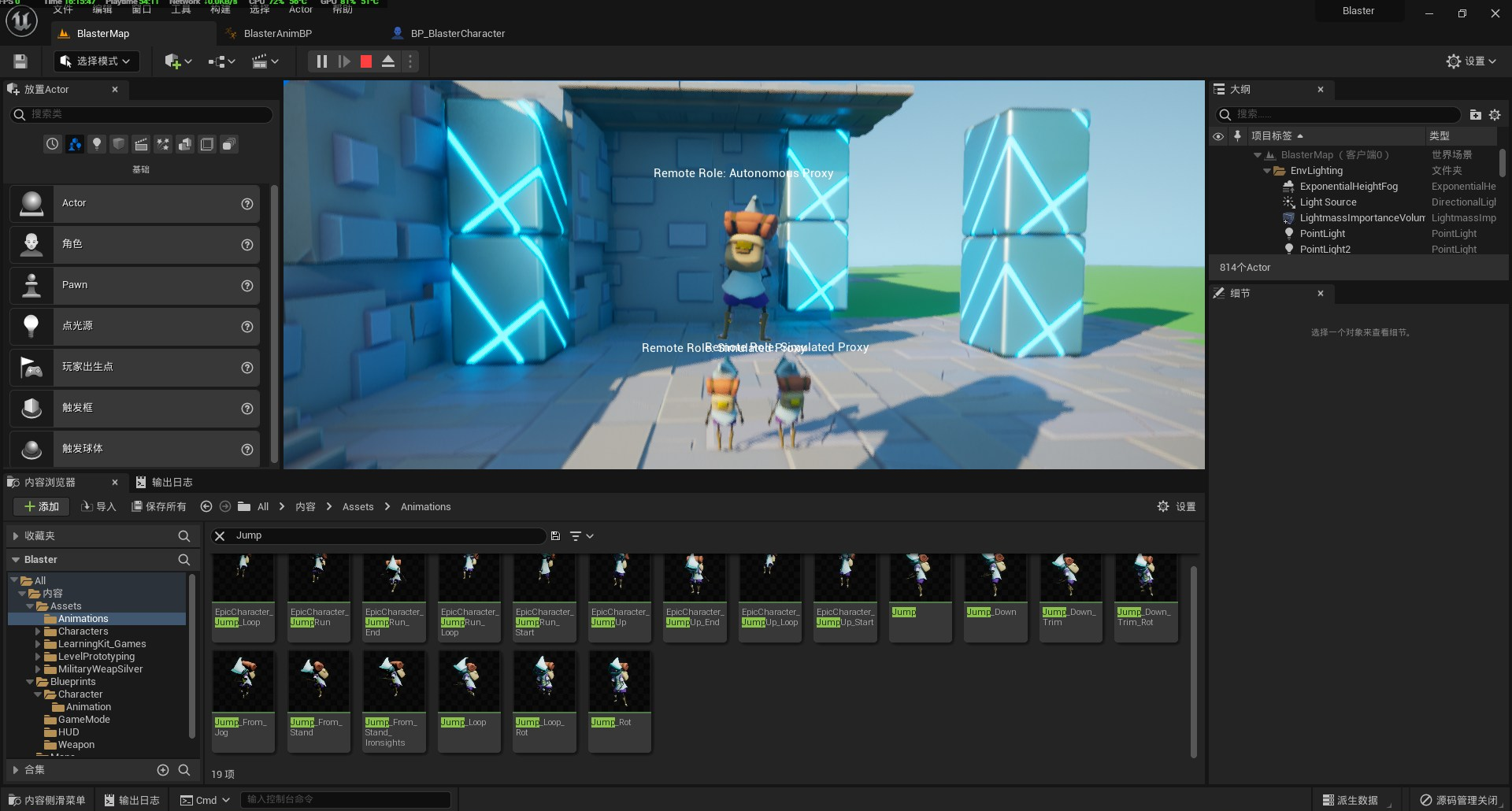The image size is (1512, 811).
Task: Open the add content cube dropdown
Action: 179,61
